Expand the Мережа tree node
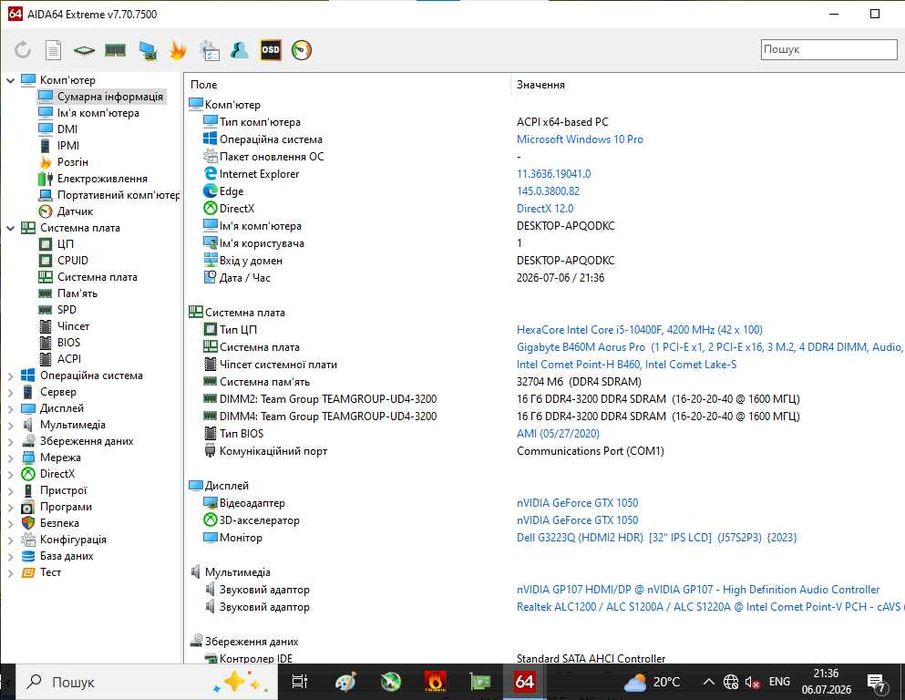Screen dimensions: 905x700 [10, 458]
